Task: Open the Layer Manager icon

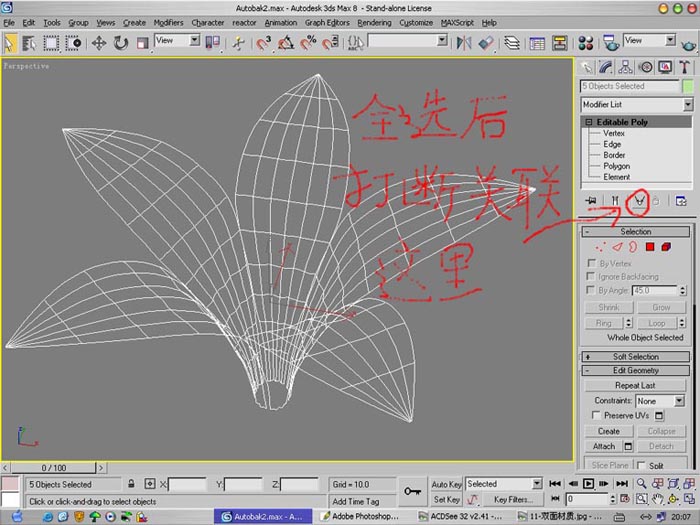Action: 512,43
